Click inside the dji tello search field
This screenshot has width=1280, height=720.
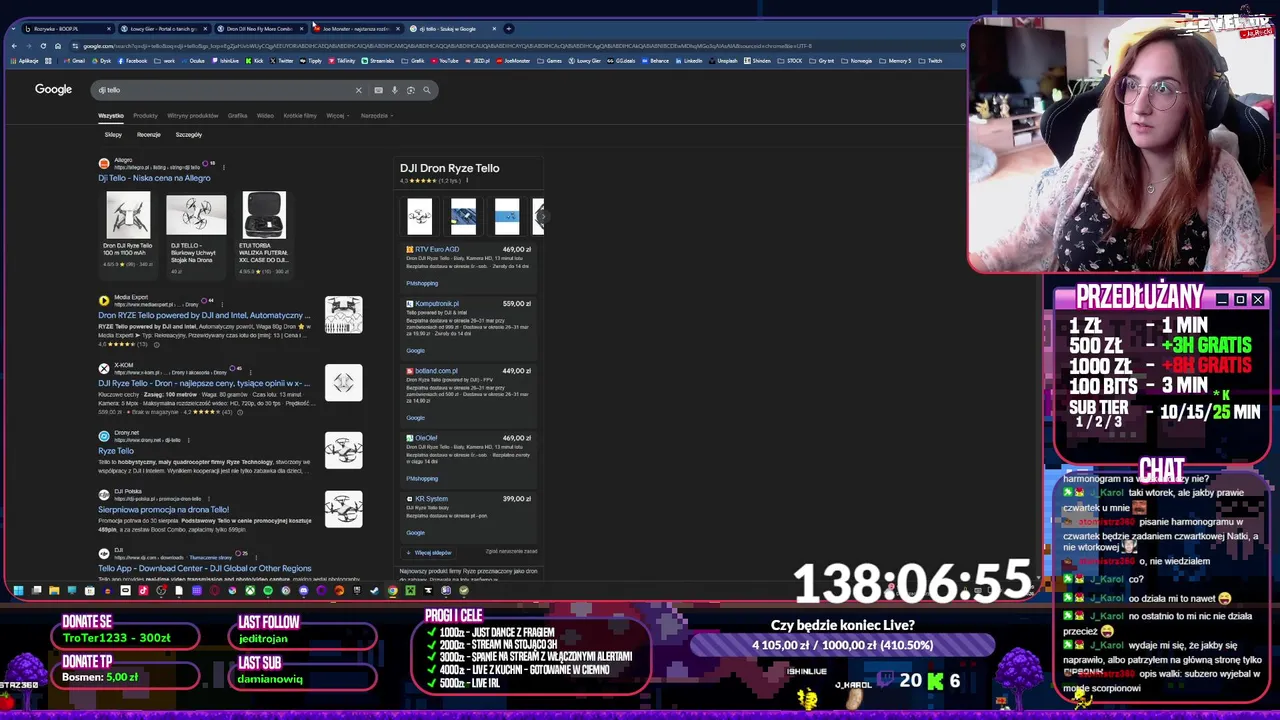point(225,90)
